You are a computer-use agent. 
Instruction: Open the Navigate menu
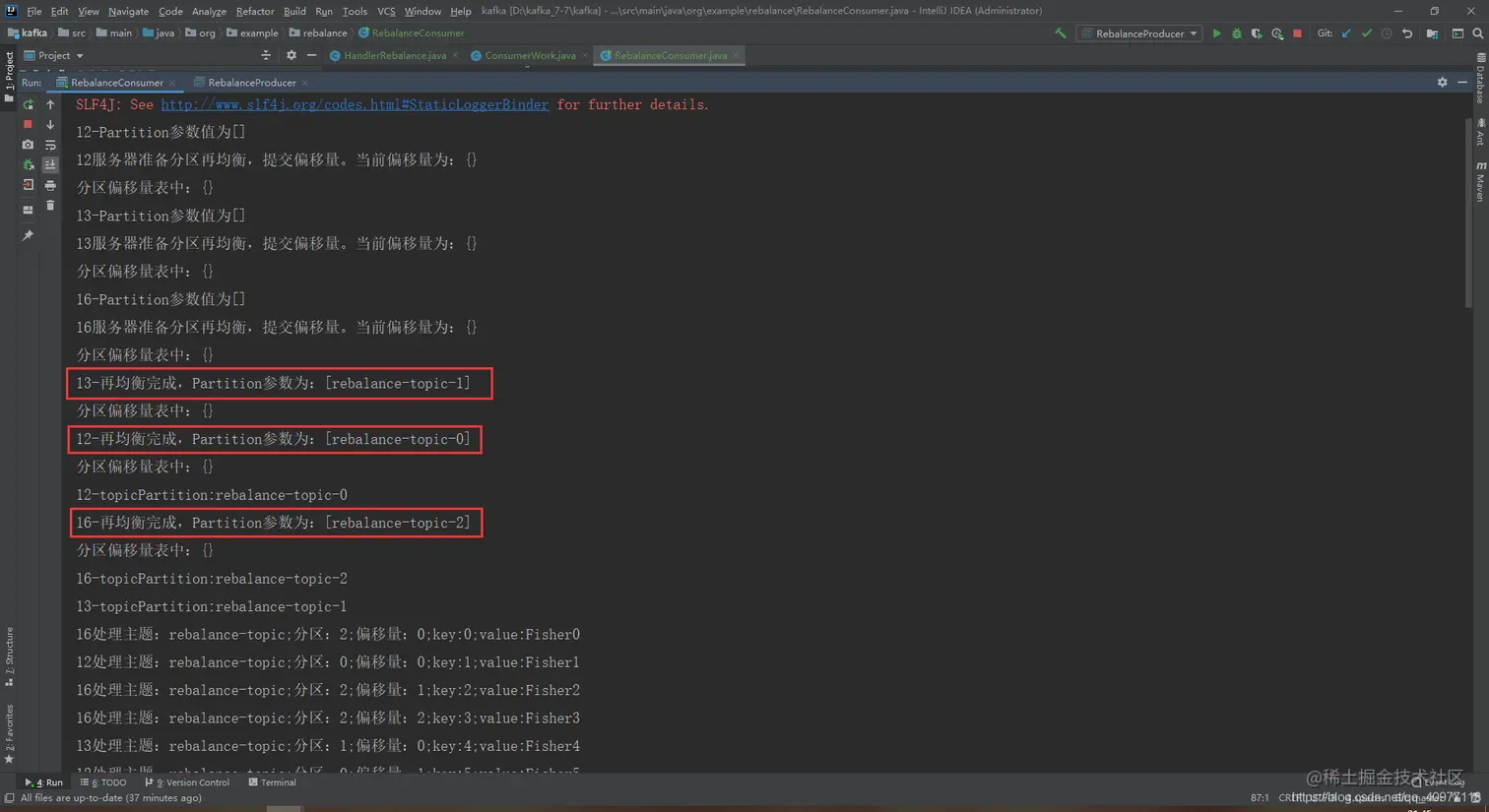[128, 11]
